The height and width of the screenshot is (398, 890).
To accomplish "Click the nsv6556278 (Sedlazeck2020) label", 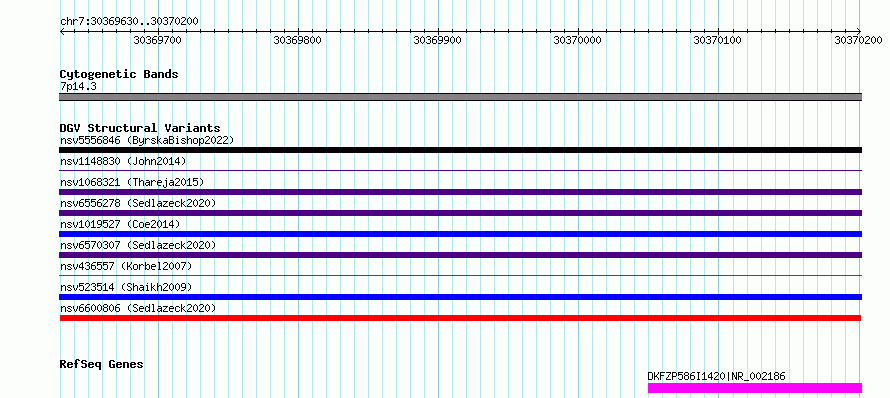I will (138, 203).
